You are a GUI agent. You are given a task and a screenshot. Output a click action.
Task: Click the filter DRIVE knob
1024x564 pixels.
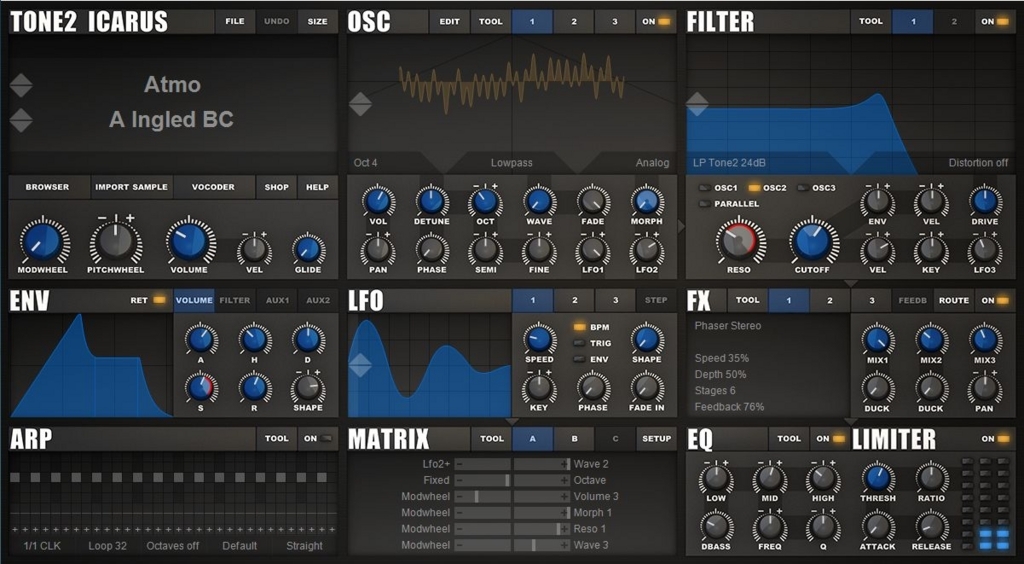tap(985, 201)
